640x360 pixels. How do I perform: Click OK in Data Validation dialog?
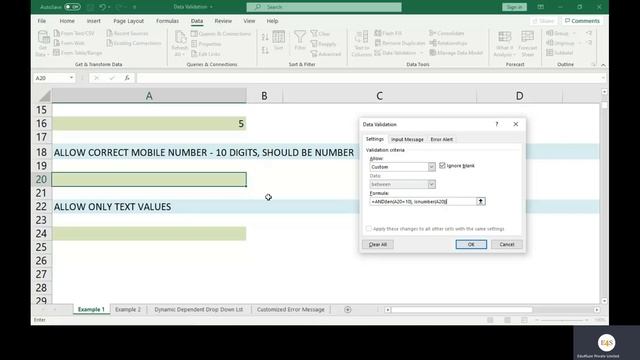click(471, 244)
